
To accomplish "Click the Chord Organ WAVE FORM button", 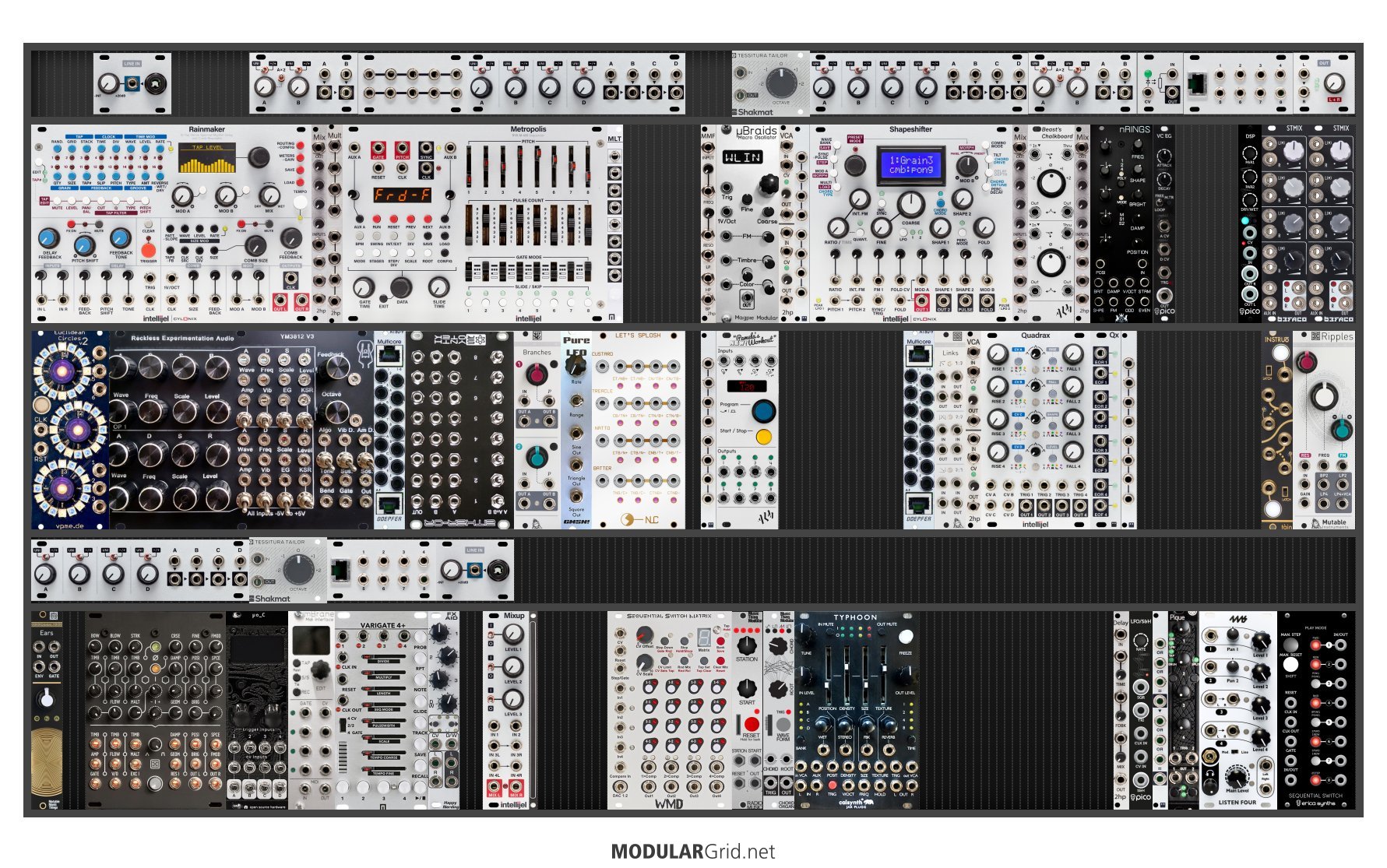I will click(x=782, y=724).
